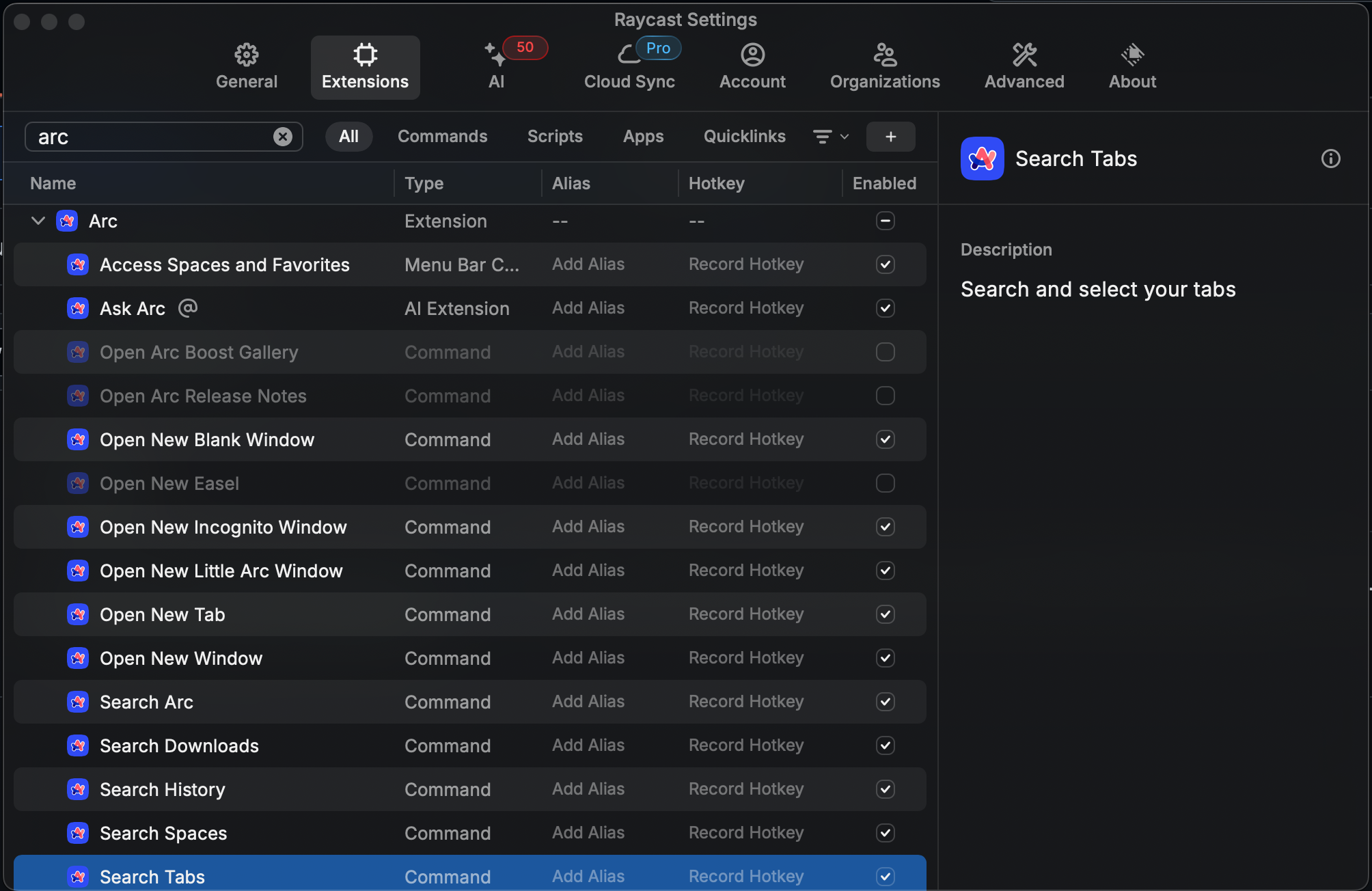Image resolution: width=1372 pixels, height=891 pixels.
Task: Click Open New Window row icon
Action: click(x=78, y=658)
